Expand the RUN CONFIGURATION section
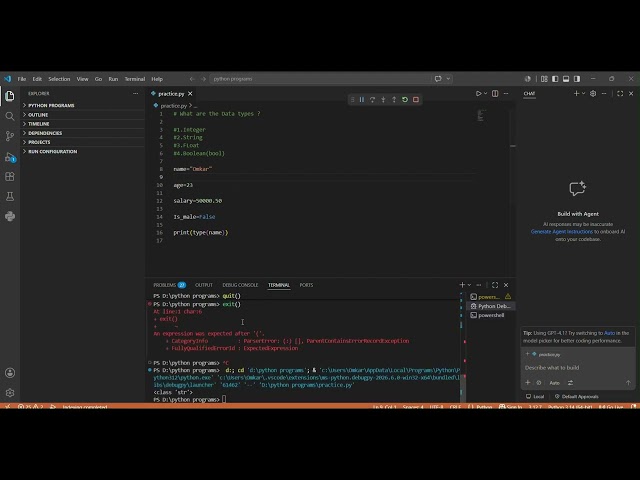The width and height of the screenshot is (640, 480). 83,151
